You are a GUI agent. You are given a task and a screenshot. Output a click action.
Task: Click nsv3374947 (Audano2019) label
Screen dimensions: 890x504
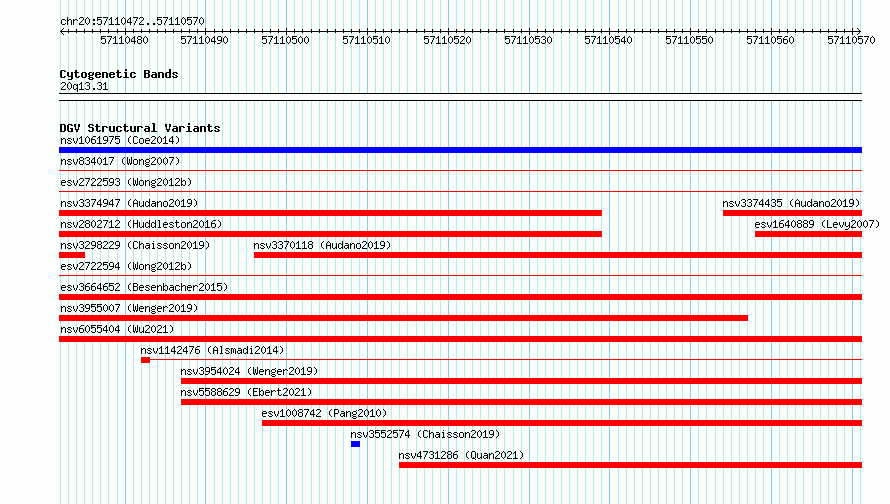(129, 203)
